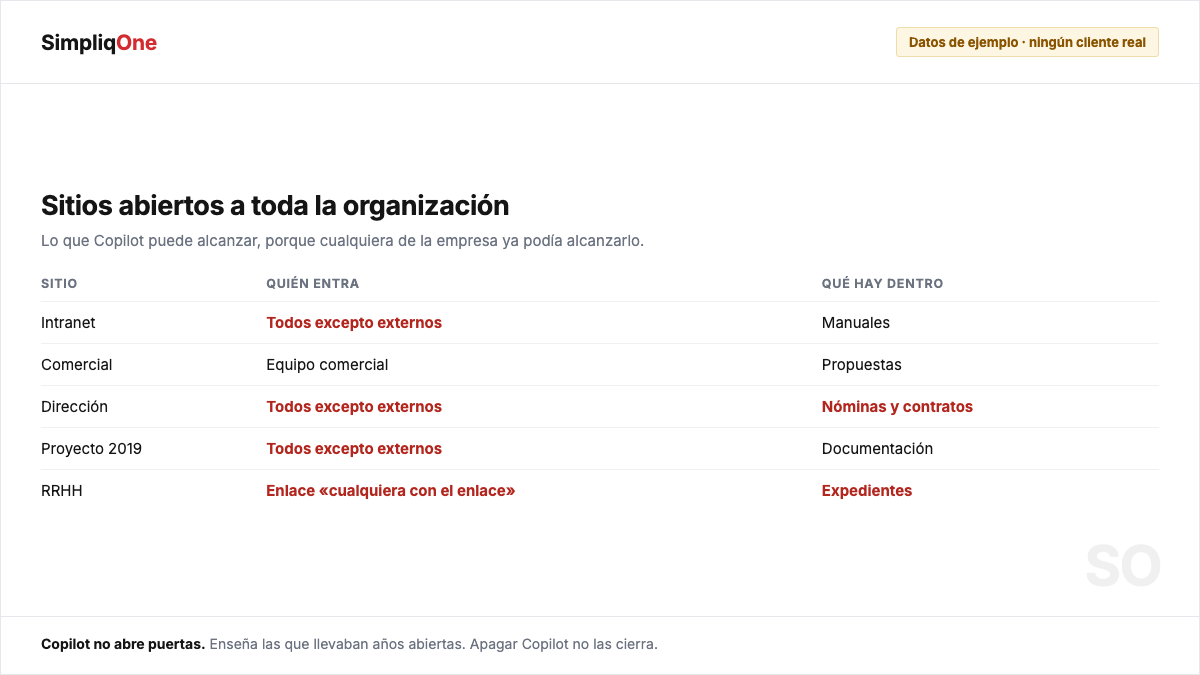This screenshot has height=675, width=1200.
Task: Click the 'Nóminas y contratos' cell
Action: [897, 407]
